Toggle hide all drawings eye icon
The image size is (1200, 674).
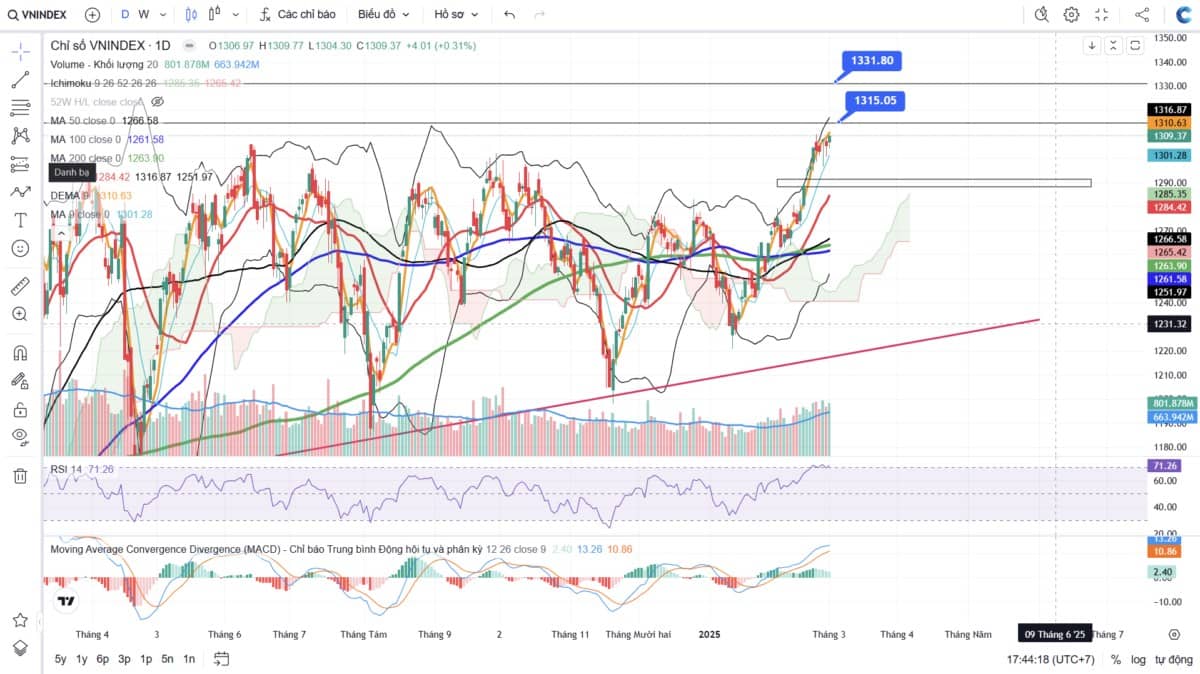click(x=20, y=437)
